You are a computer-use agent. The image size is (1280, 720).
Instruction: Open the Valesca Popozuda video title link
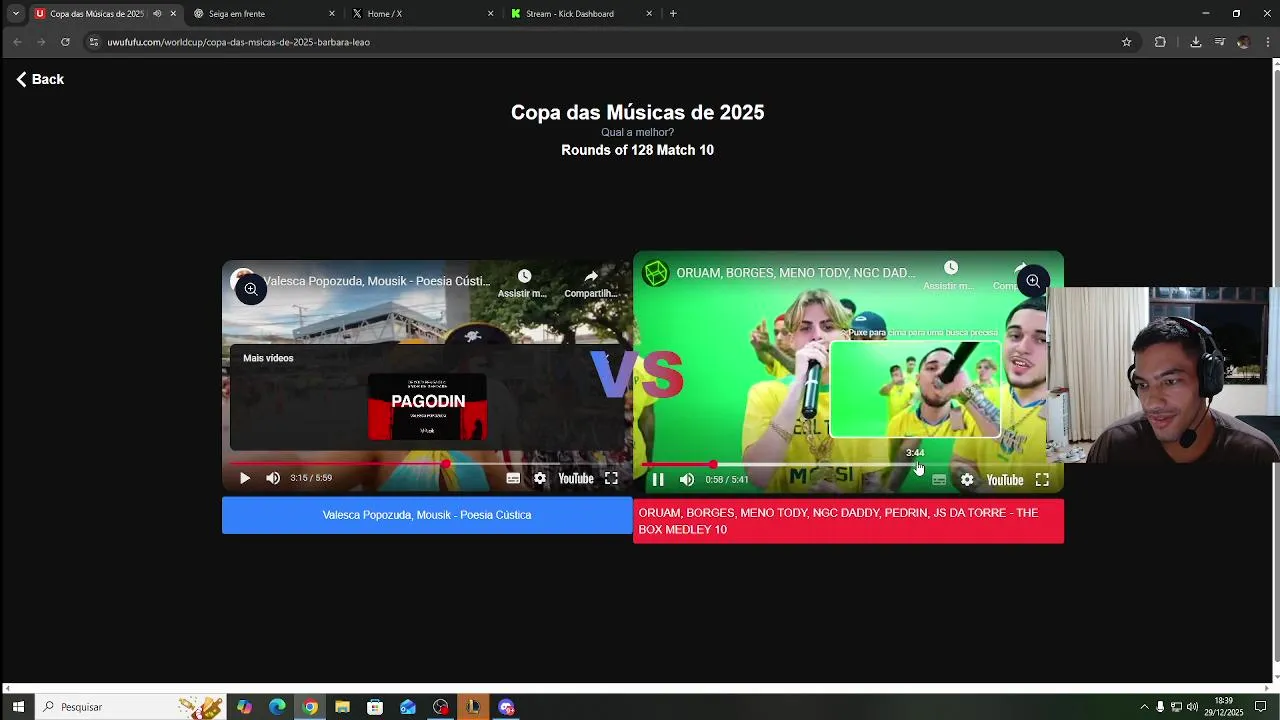[x=377, y=281]
